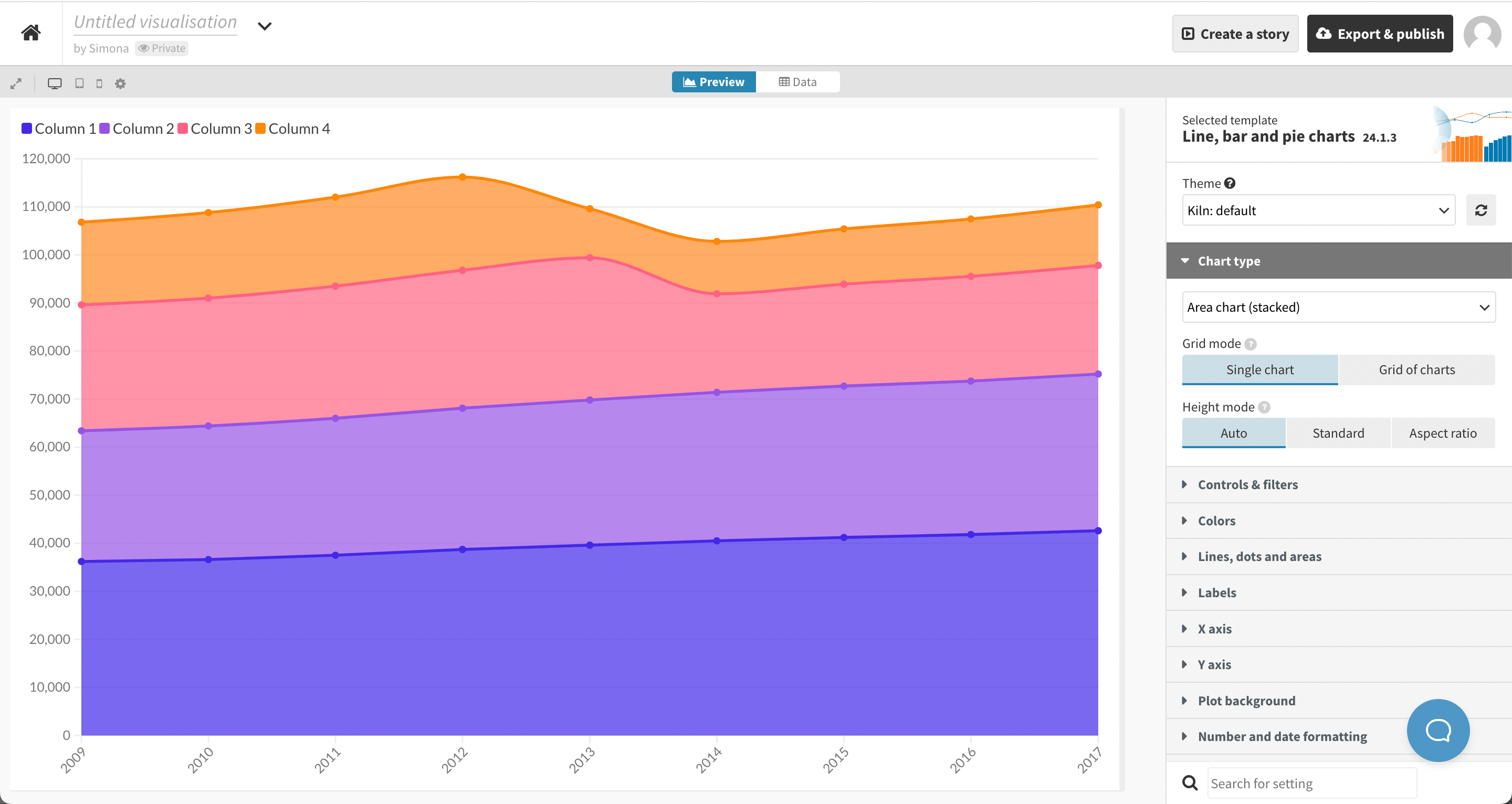1512x804 pixels.
Task: Expand the Colors settings section
Action: [x=1216, y=521]
